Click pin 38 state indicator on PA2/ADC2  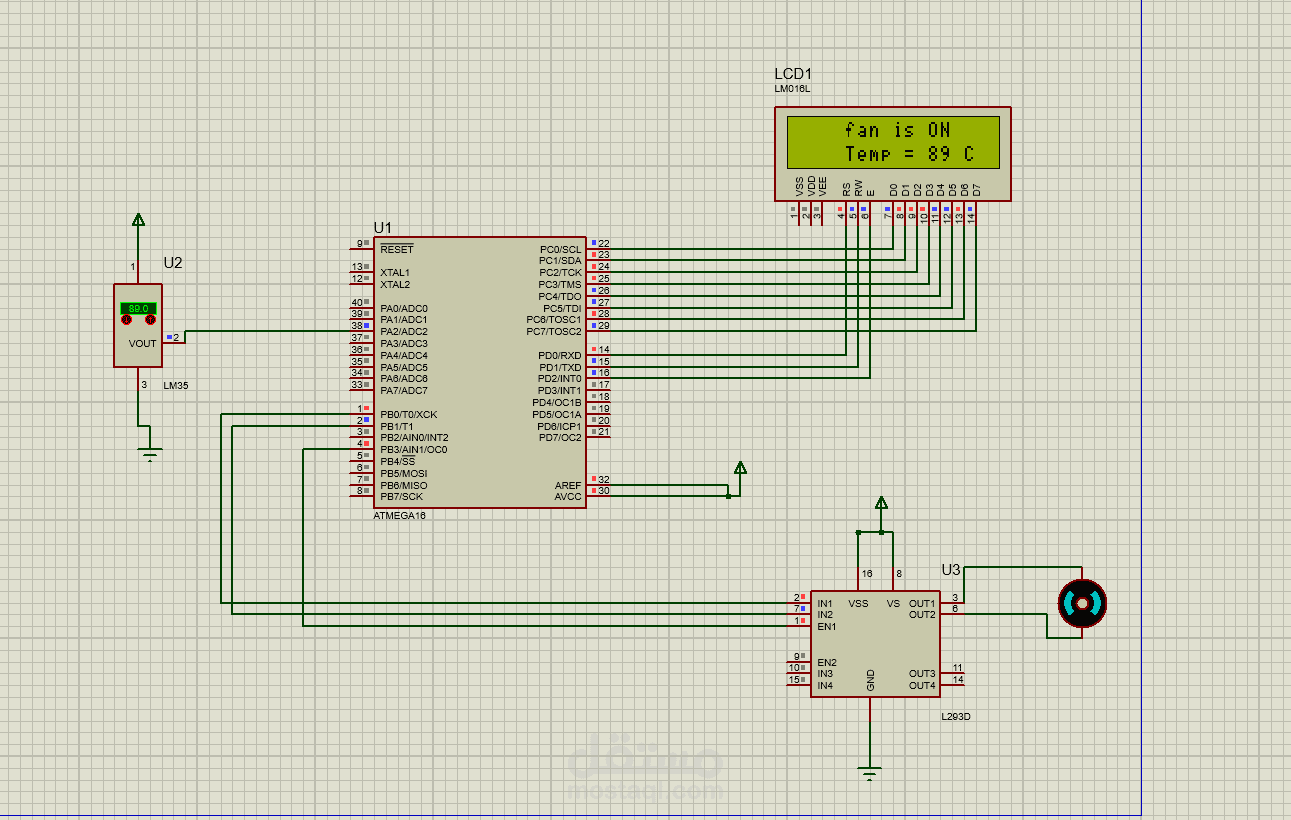(367, 325)
